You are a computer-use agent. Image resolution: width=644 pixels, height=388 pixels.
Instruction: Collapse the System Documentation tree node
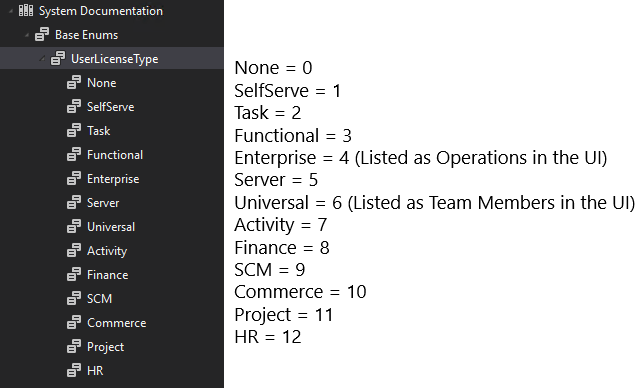point(11,11)
